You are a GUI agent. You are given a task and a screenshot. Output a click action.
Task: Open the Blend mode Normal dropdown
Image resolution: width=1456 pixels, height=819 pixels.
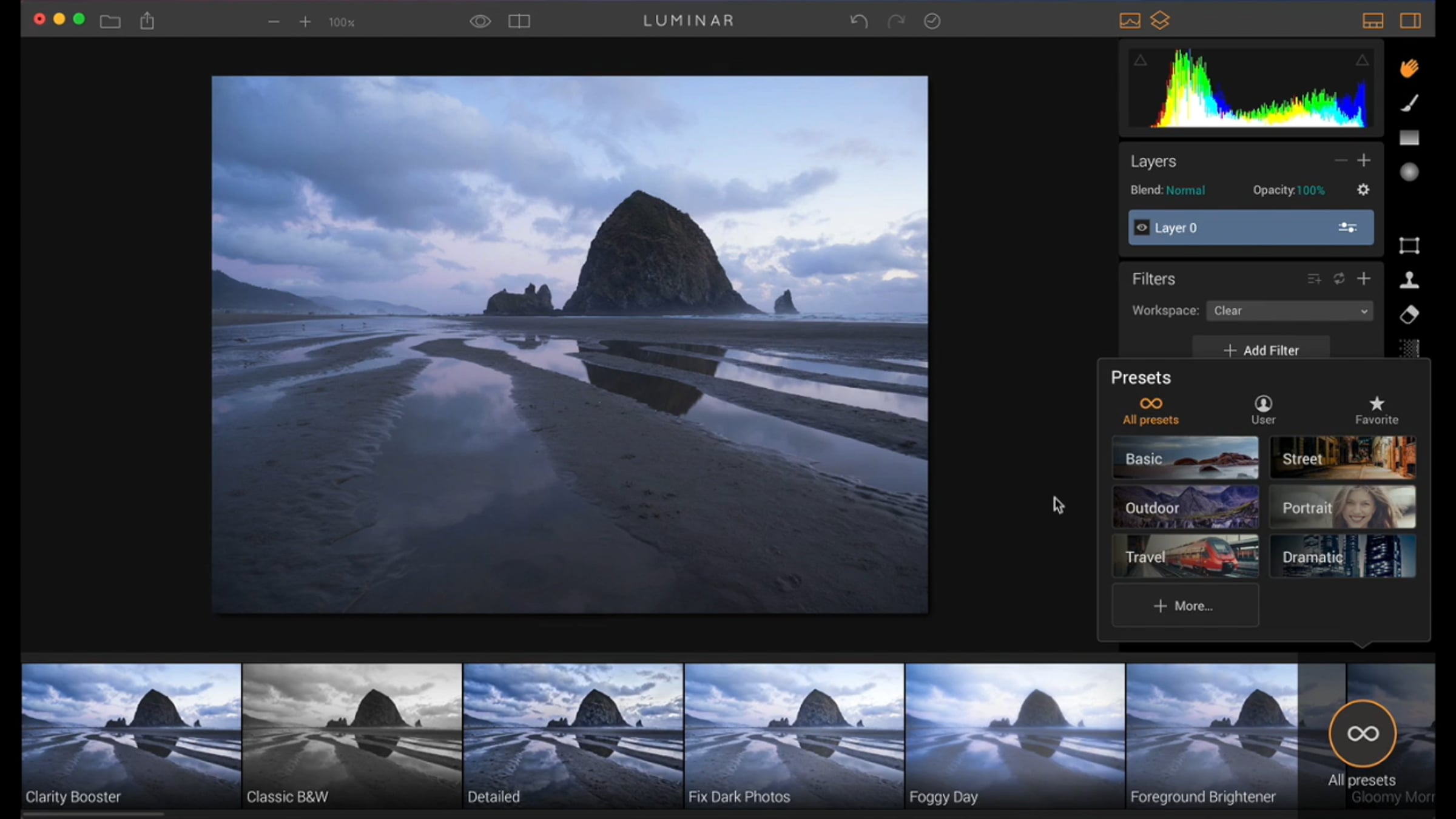click(1185, 190)
